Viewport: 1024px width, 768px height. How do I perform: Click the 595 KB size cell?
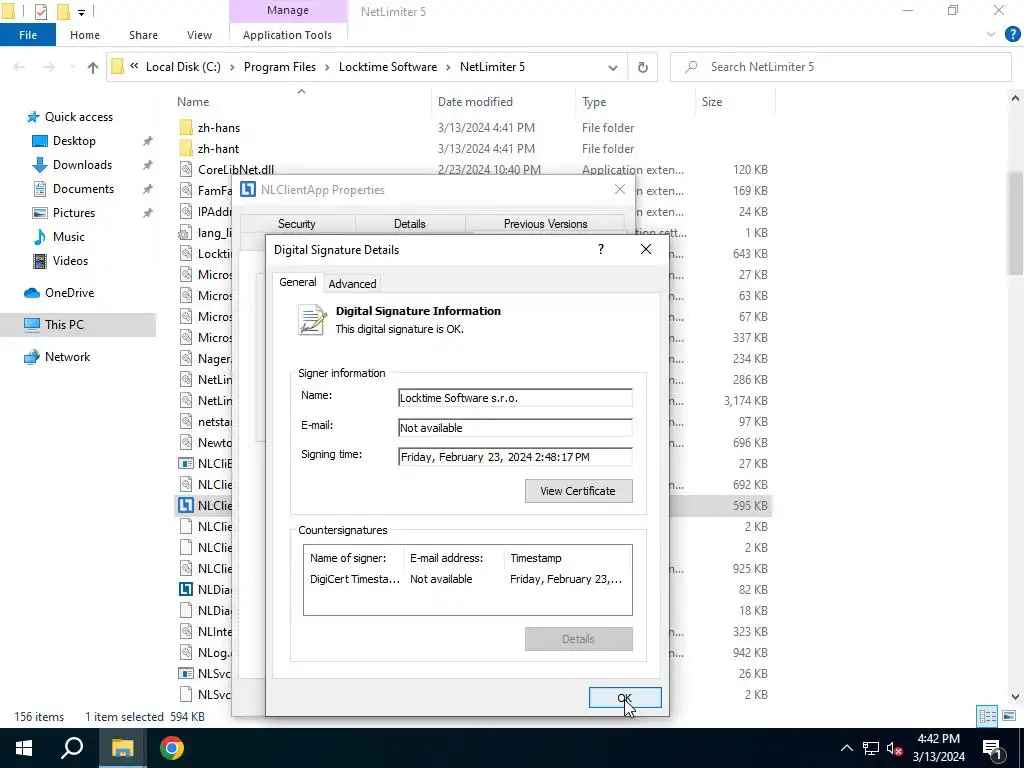pyautogui.click(x=750, y=505)
